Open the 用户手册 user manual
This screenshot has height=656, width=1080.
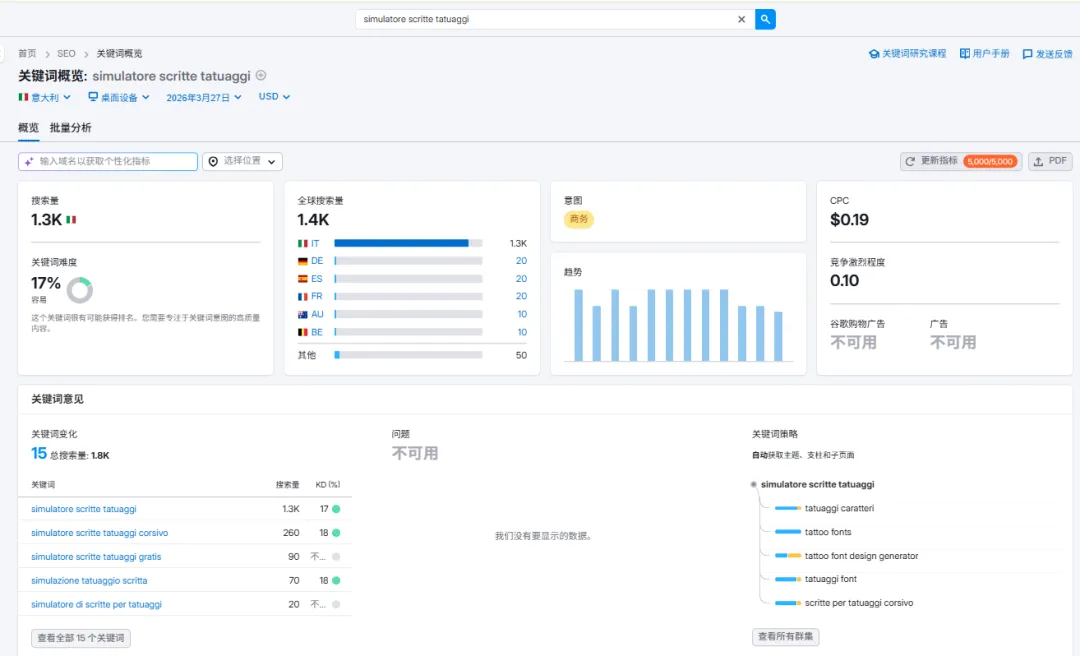click(984, 53)
